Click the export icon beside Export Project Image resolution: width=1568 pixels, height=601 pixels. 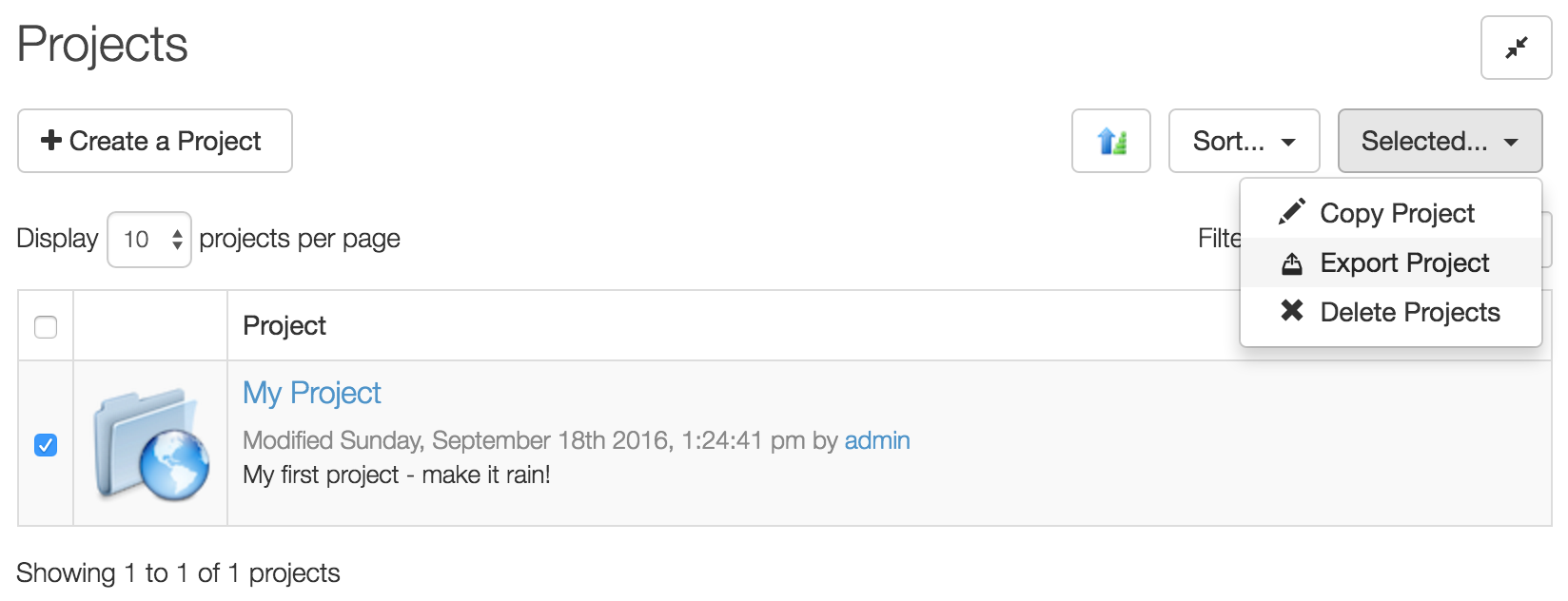1291,262
